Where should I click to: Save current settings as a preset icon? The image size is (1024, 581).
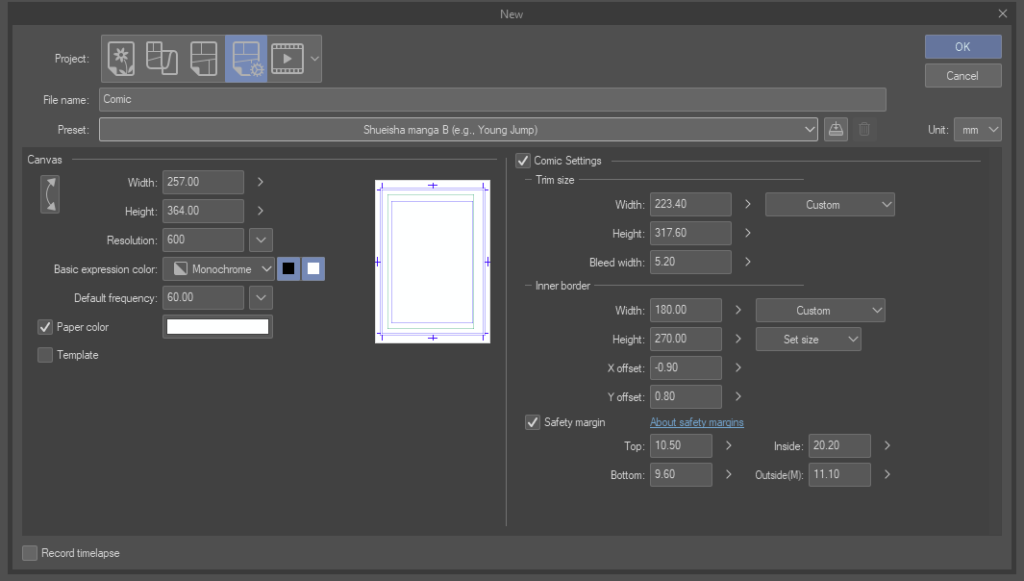pyautogui.click(x=835, y=129)
